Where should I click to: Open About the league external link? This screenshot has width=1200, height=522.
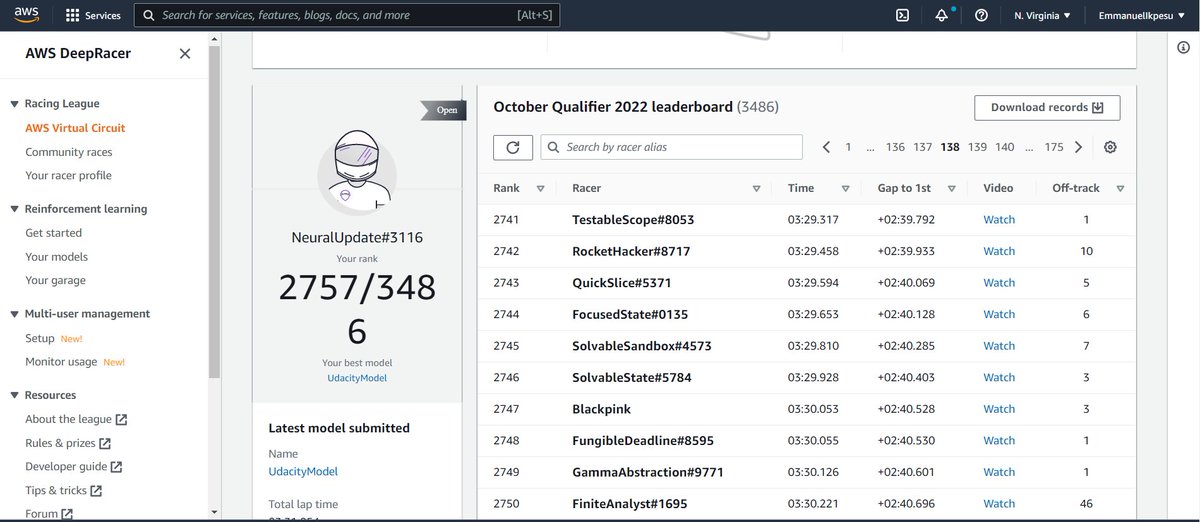click(x=76, y=419)
